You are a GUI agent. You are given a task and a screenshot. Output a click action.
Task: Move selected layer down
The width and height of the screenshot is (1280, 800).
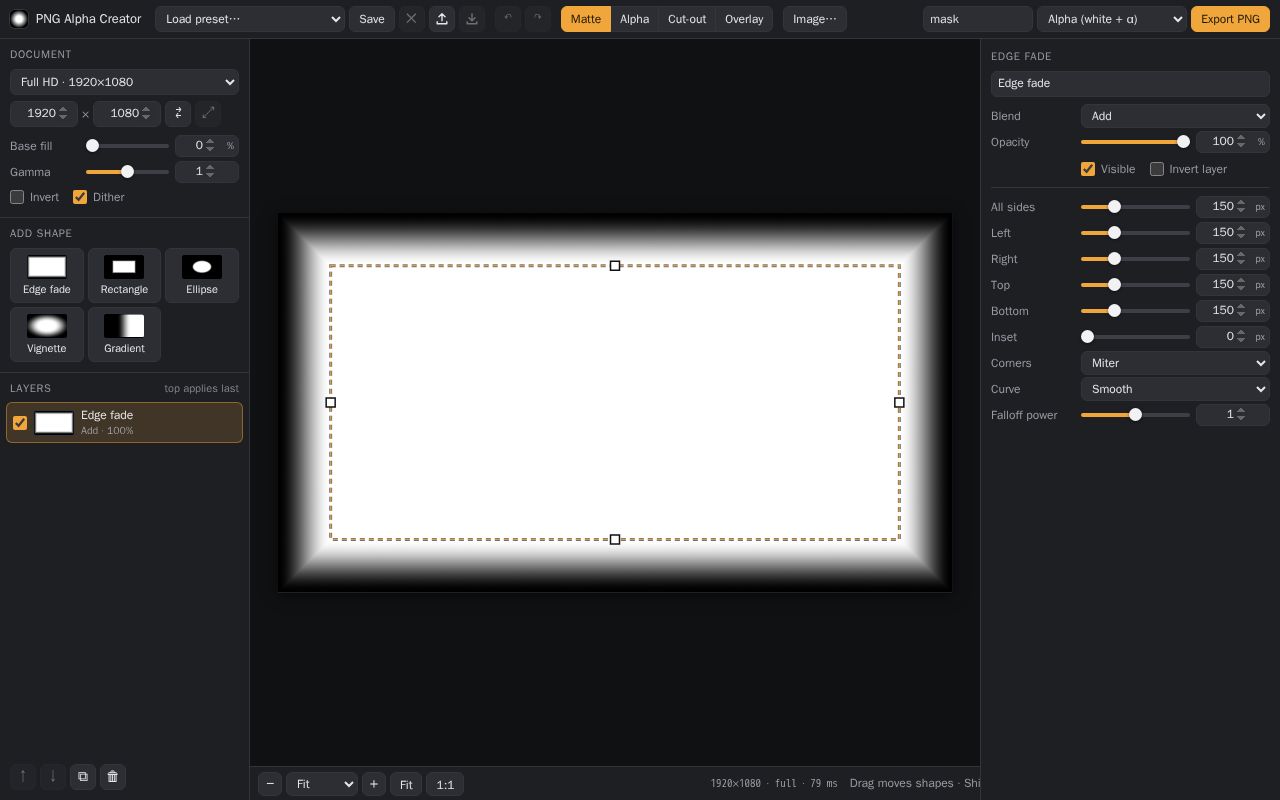pyautogui.click(x=53, y=776)
